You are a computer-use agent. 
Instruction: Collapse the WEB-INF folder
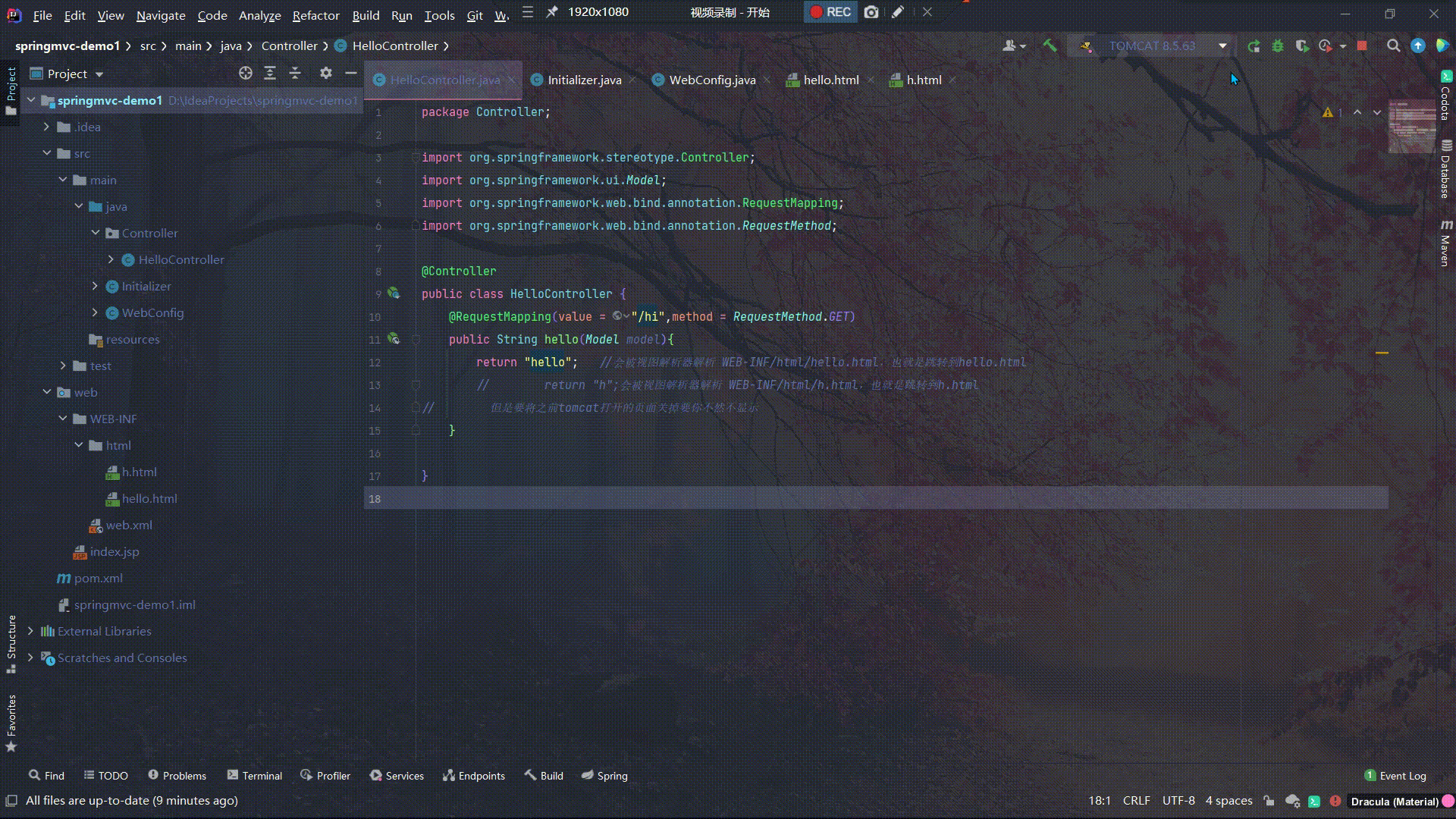point(63,419)
